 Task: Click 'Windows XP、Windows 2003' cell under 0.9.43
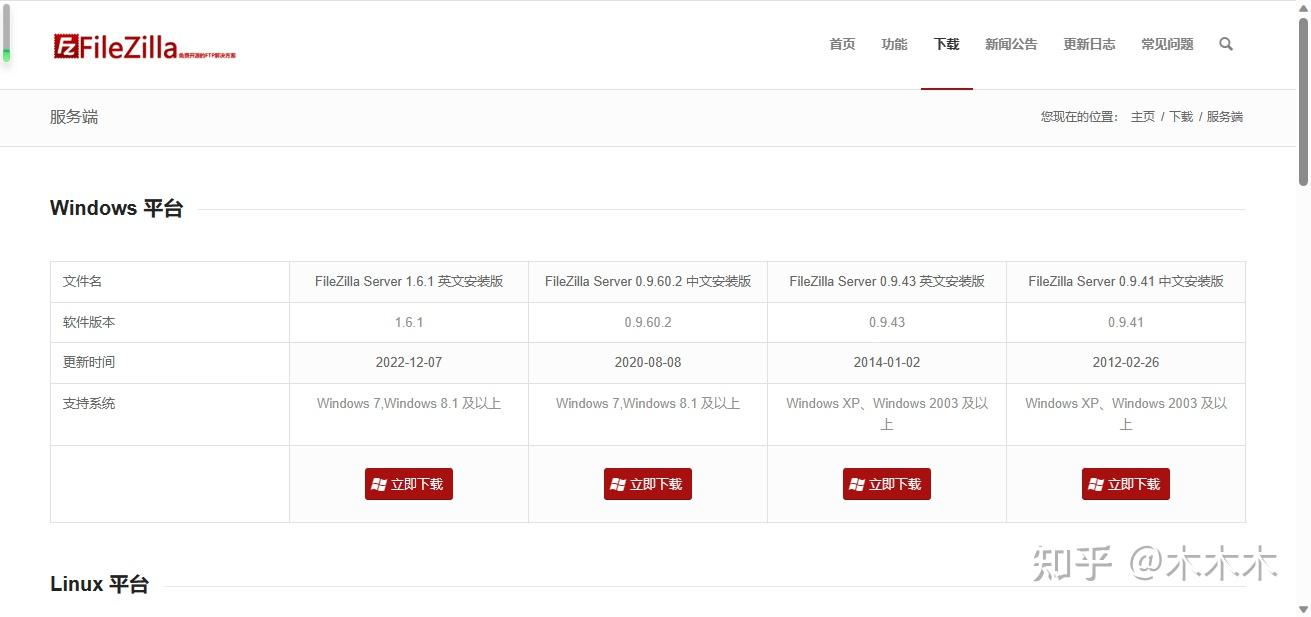pyautogui.click(x=887, y=414)
